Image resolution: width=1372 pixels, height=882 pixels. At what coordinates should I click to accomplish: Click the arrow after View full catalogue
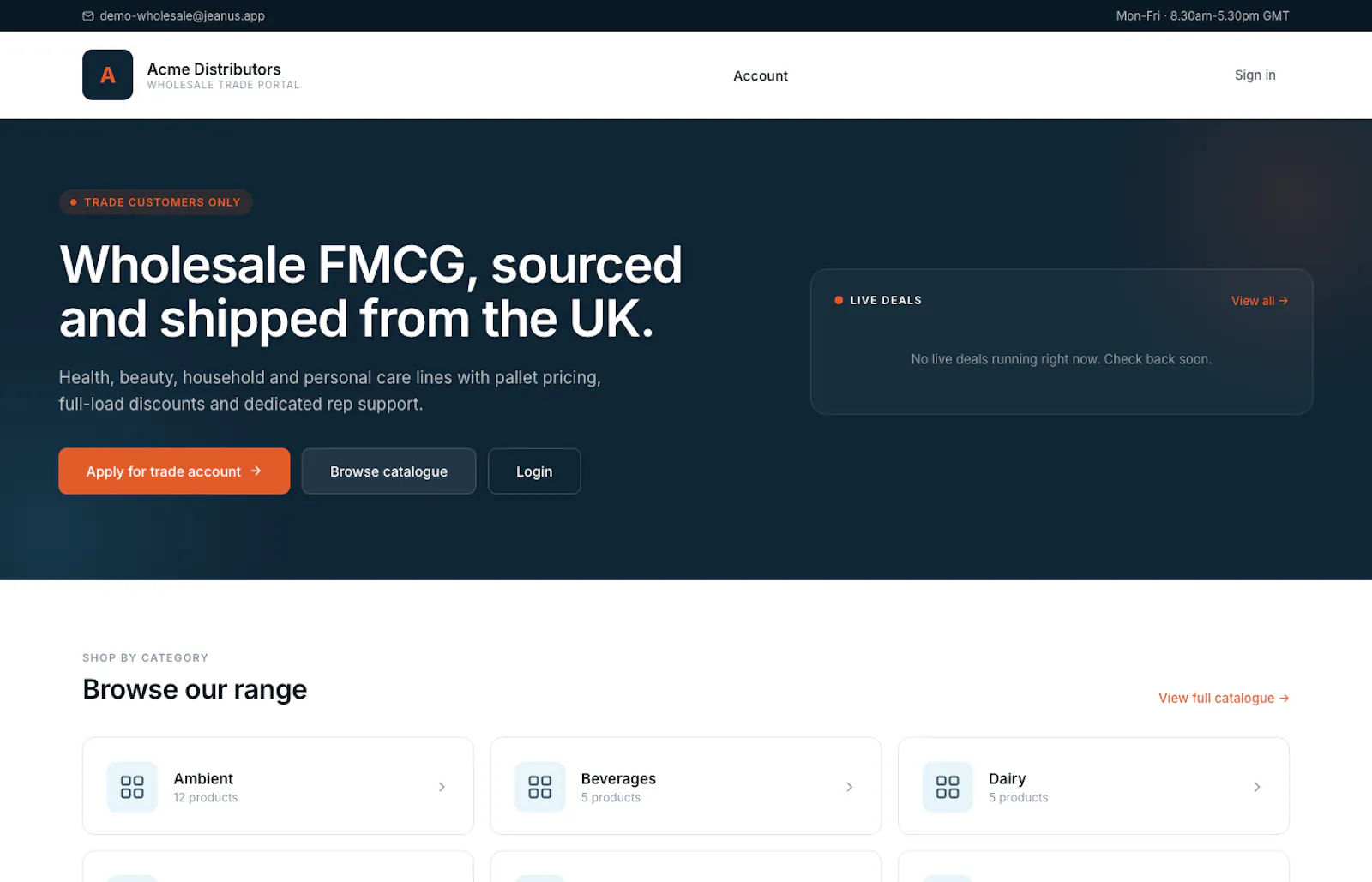[x=1284, y=699]
